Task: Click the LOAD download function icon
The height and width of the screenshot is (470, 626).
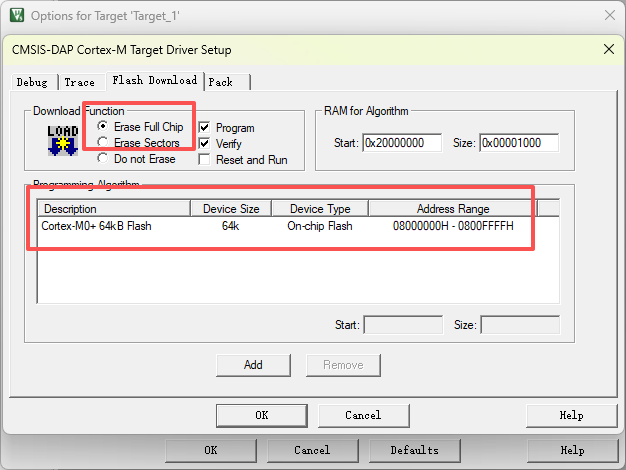Action: pos(63,141)
